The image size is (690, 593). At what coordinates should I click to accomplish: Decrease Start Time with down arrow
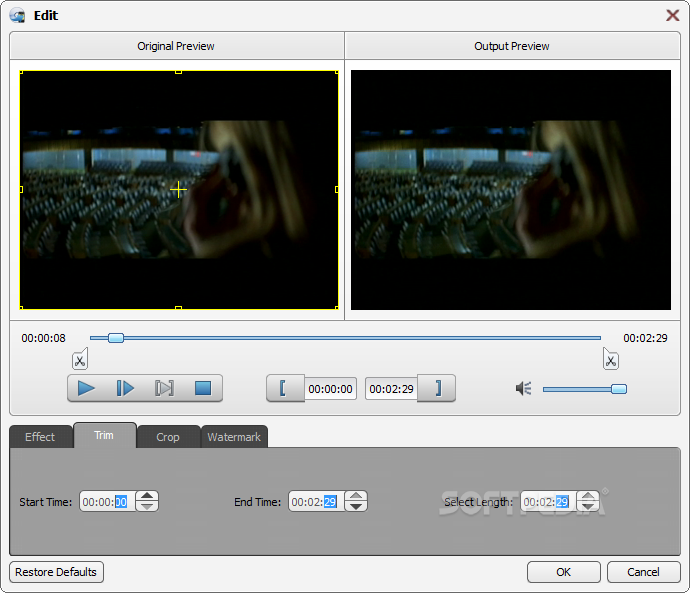pyautogui.click(x=147, y=507)
